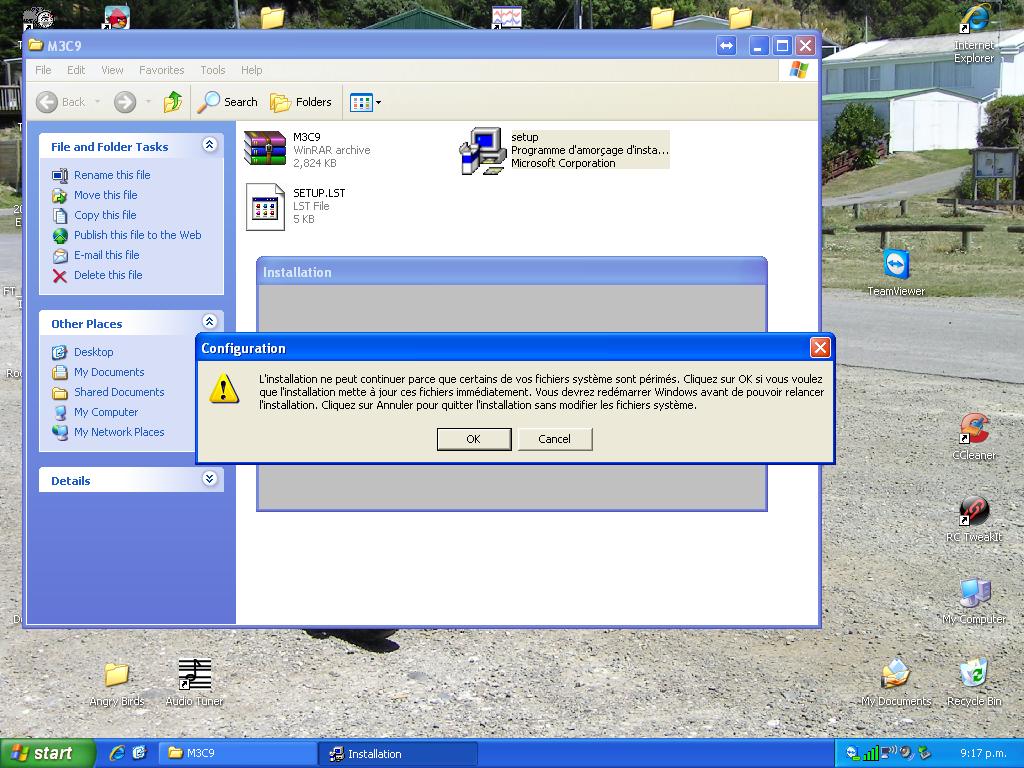1024x768 pixels.
Task: Click the yellow warning icon in the Configuration dialog
Action: (223, 388)
